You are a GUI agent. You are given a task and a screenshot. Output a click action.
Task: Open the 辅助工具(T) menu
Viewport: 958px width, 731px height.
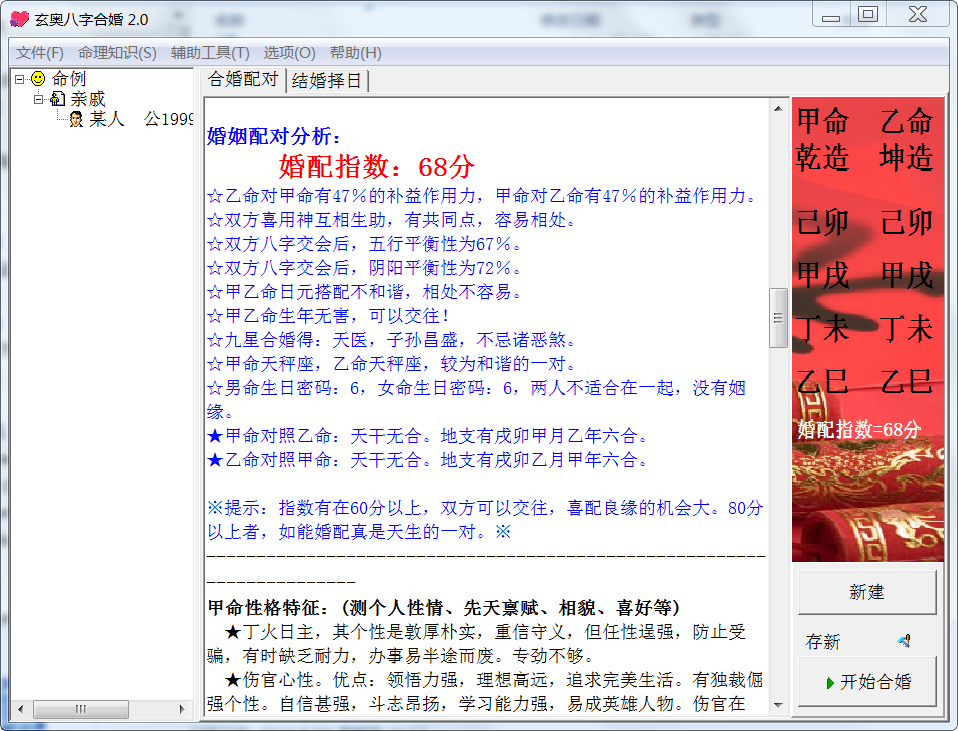(210, 53)
